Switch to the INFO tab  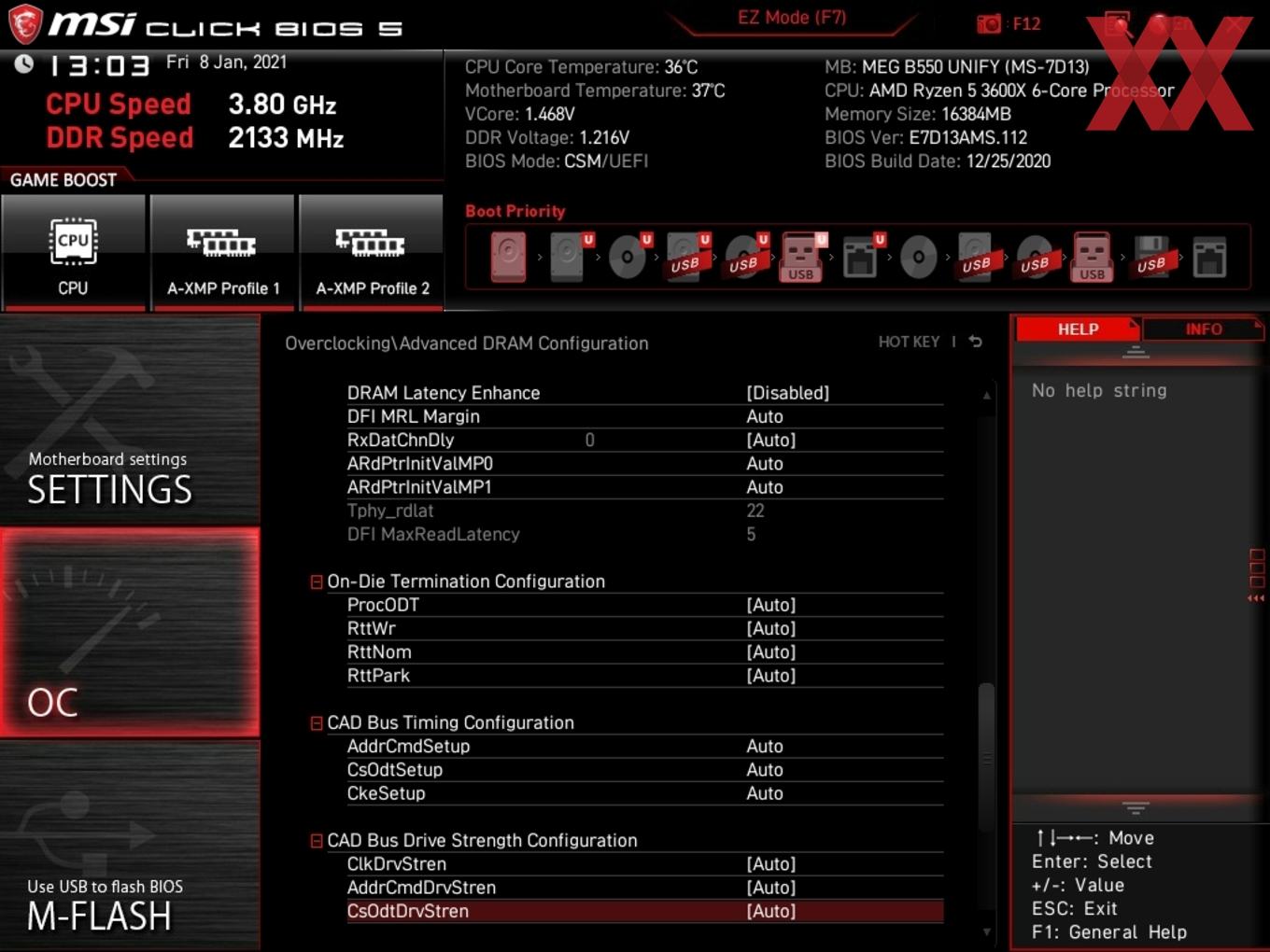click(1204, 329)
